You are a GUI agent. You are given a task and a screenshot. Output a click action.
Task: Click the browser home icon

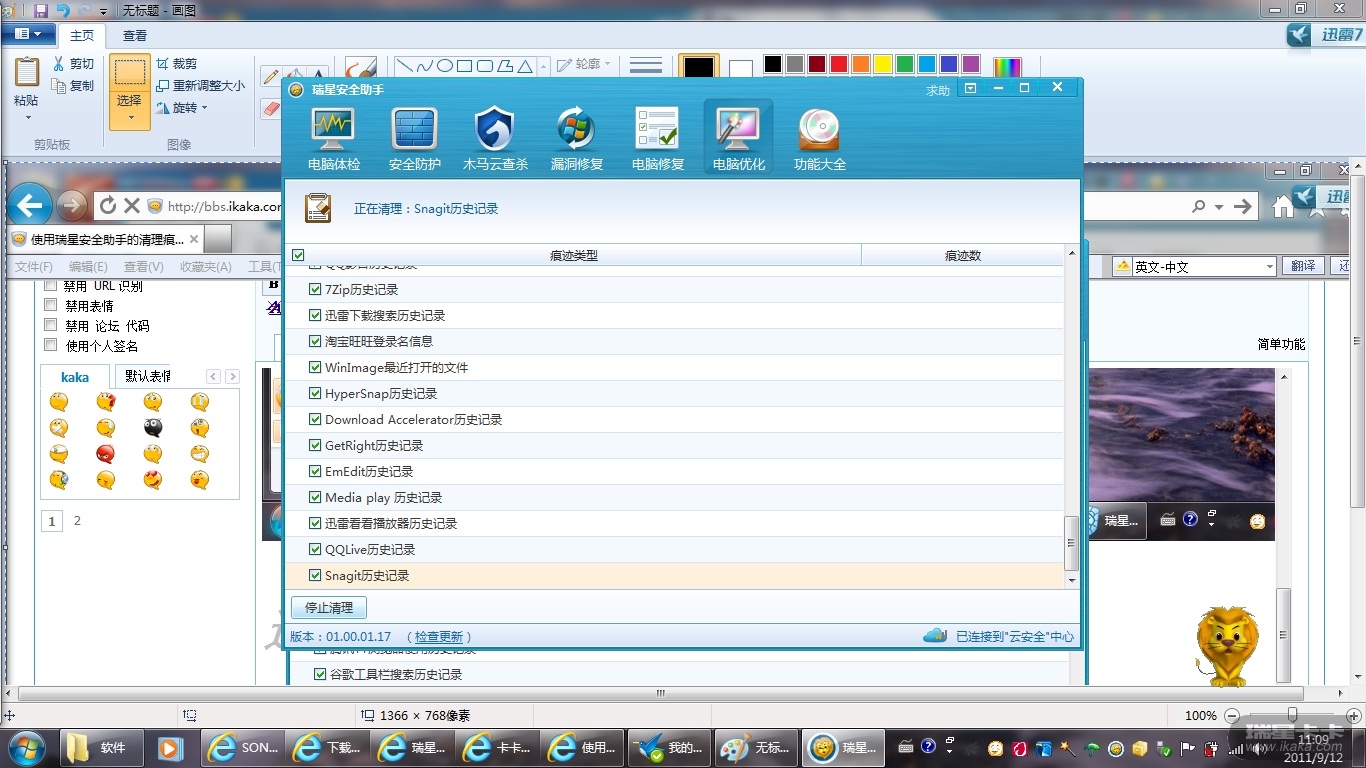1283,206
